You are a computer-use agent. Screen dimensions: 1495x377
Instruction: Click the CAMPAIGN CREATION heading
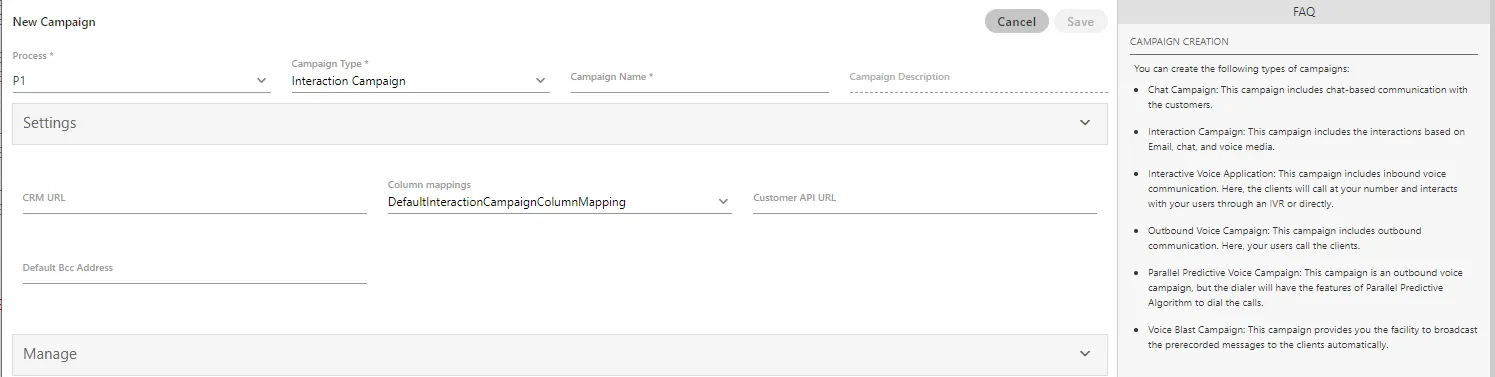[x=1179, y=42]
